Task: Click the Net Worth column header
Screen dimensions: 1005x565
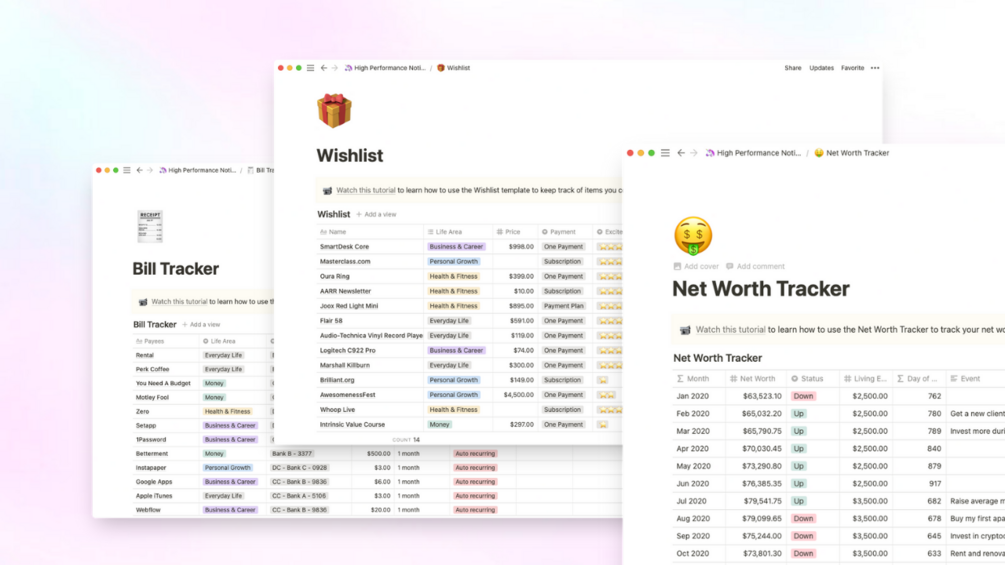Action: (x=754, y=379)
